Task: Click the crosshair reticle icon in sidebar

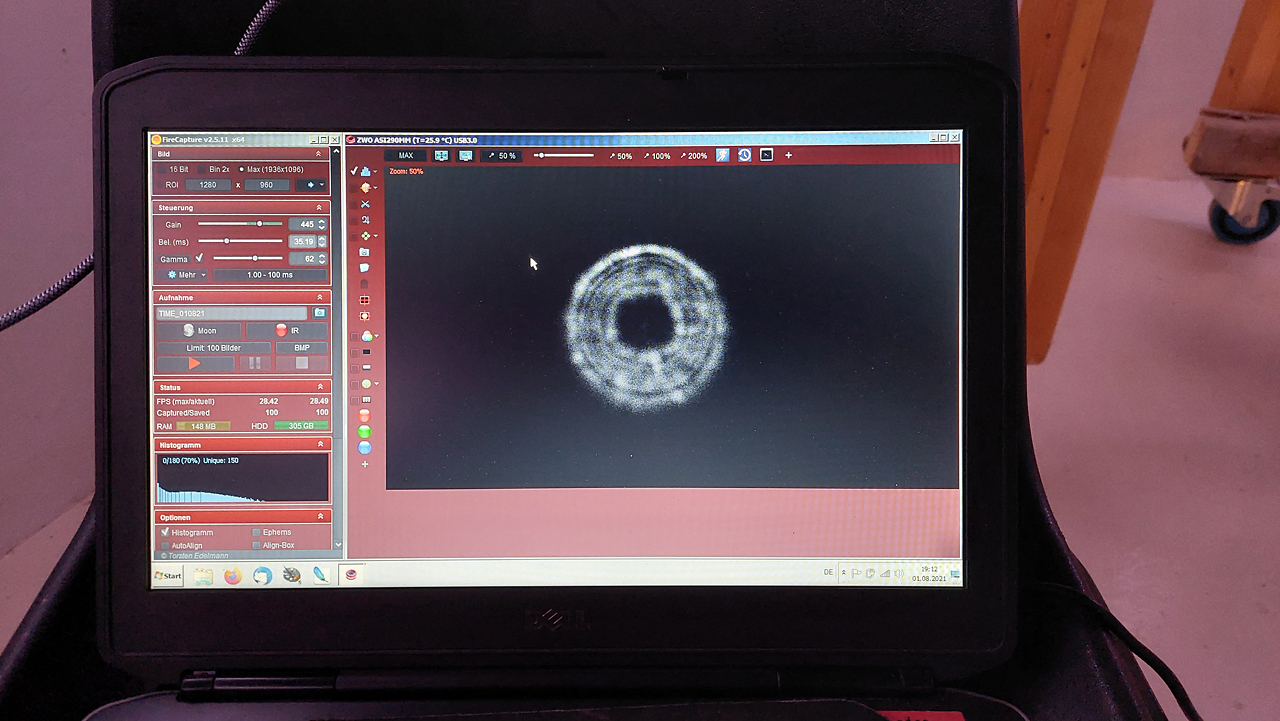Action: (365, 299)
